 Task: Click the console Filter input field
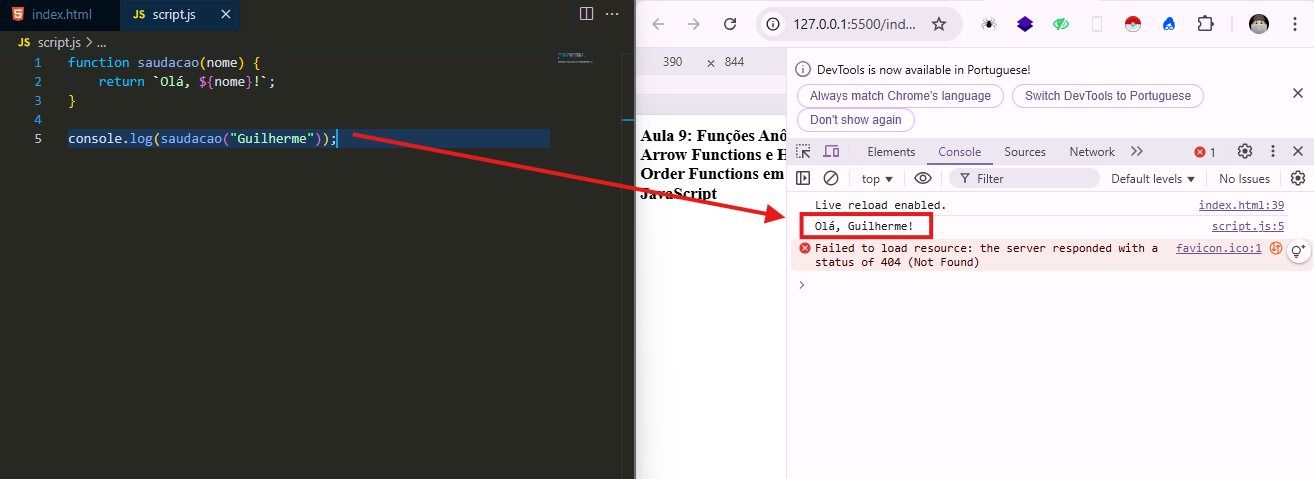pos(1030,179)
